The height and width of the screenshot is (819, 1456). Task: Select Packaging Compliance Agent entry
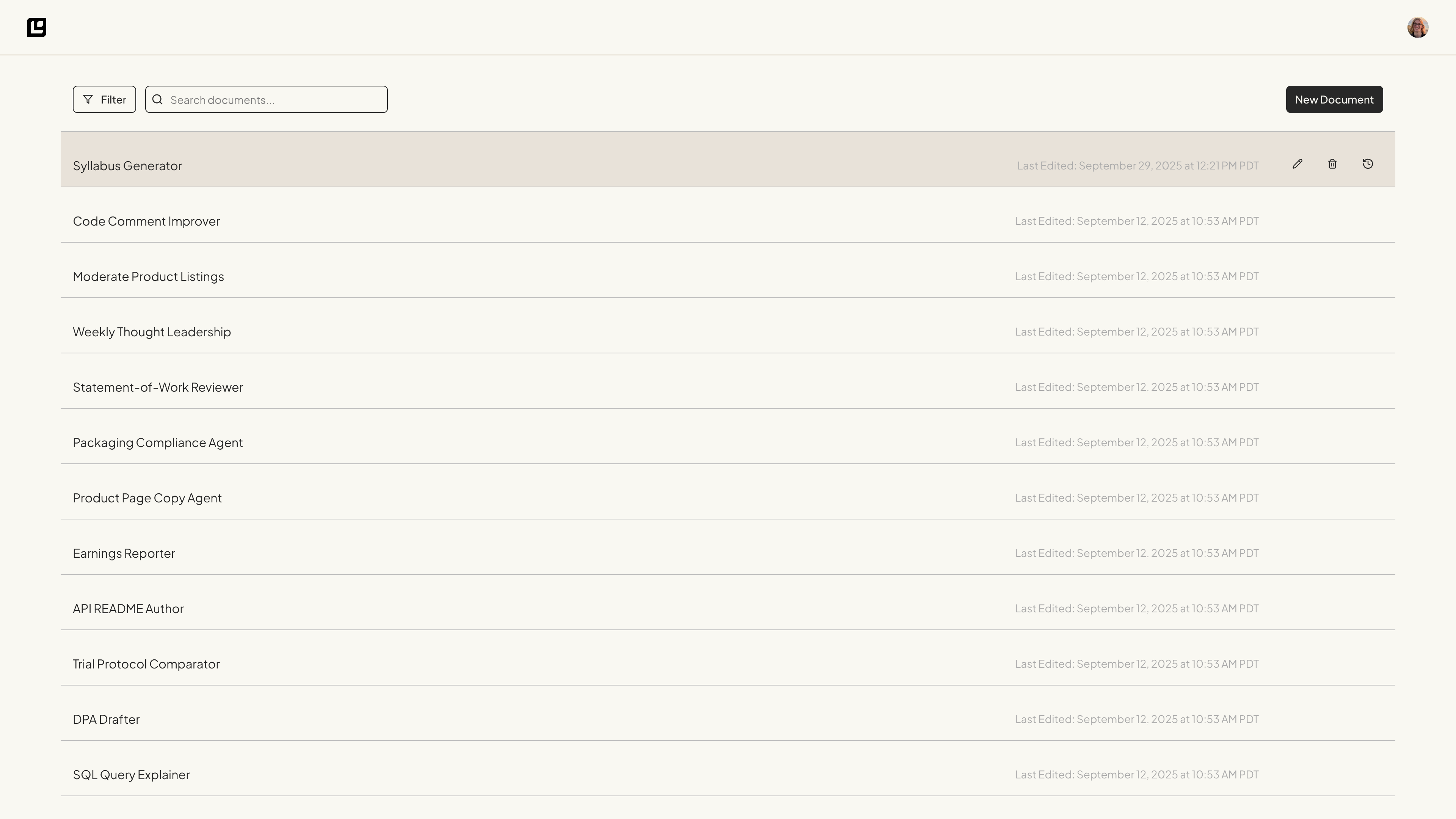pyautogui.click(x=158, y=442)
